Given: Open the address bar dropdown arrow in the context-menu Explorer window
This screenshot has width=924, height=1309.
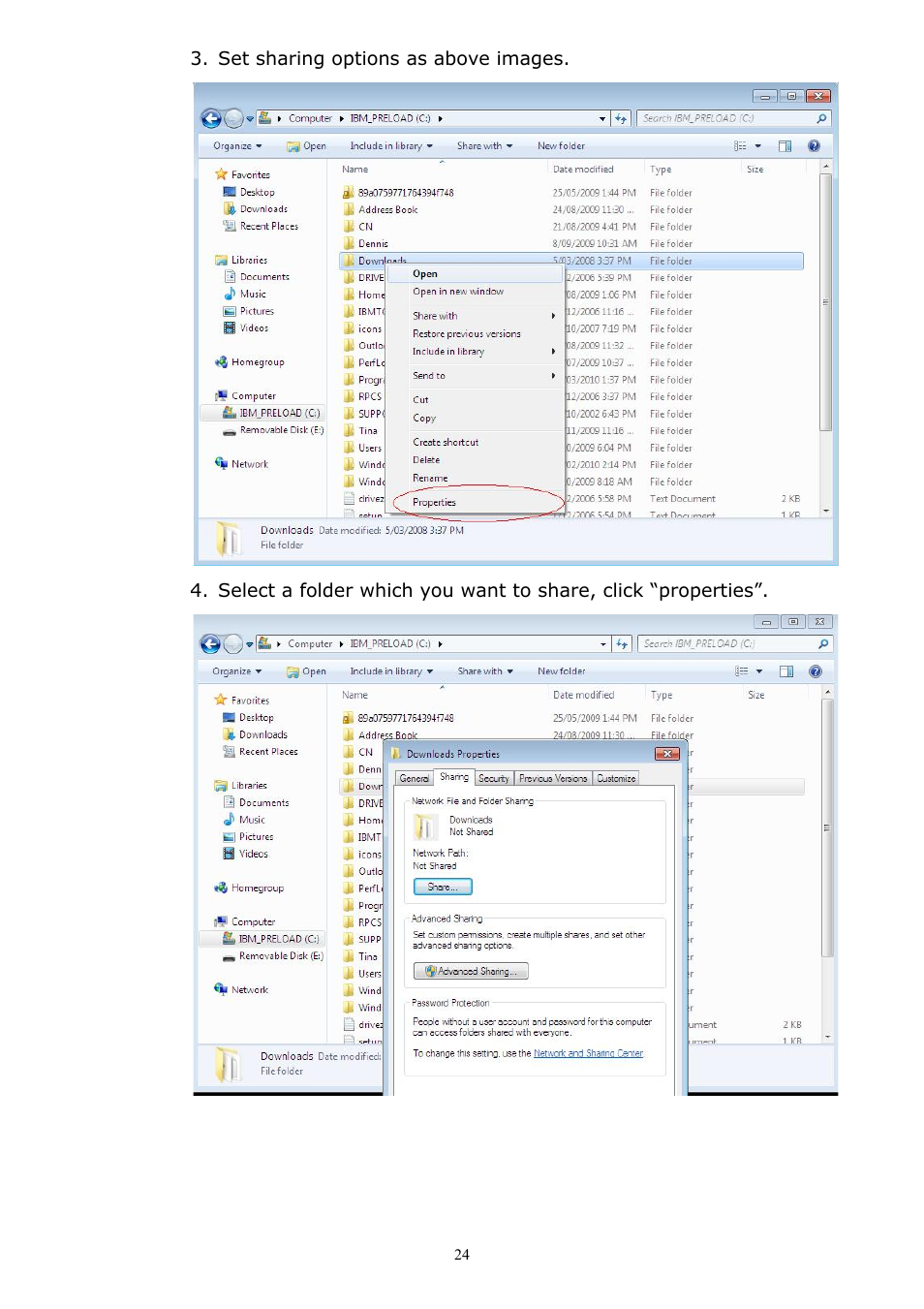Looking at the screenshot, I should pyautogui.click(x=602, y=118).
